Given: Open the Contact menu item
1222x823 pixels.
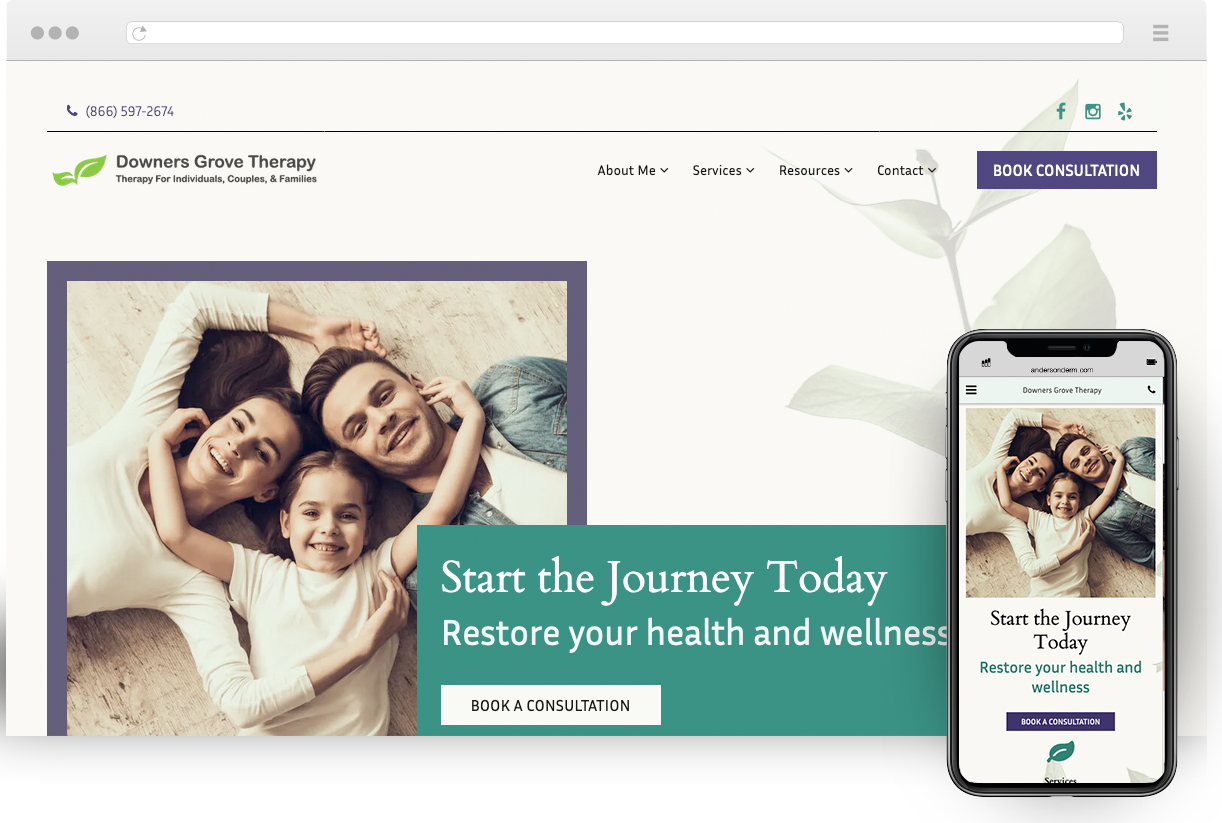Looking at the screenshot, I should coord(907,170).
